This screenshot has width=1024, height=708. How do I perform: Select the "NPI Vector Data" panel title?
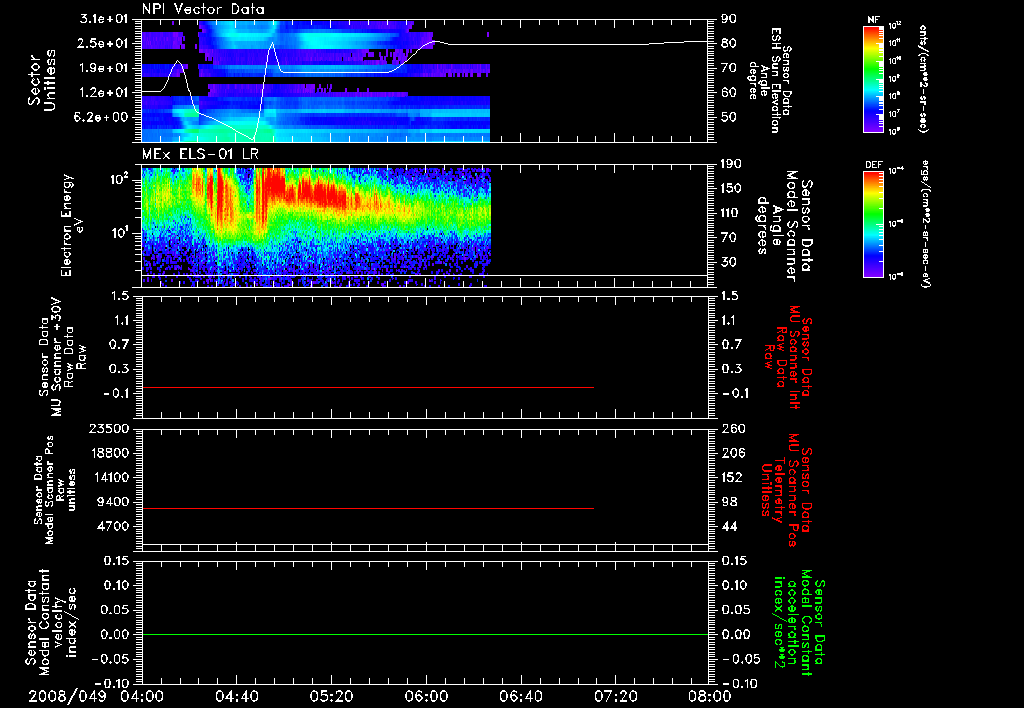[203, 9]
